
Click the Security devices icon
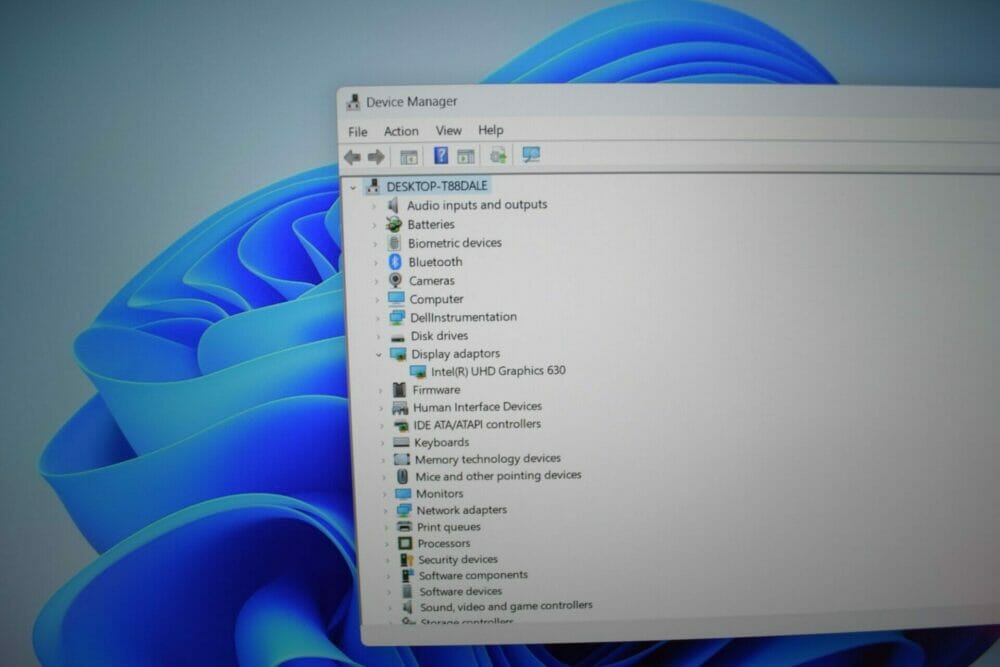click(x=406, y=560)
